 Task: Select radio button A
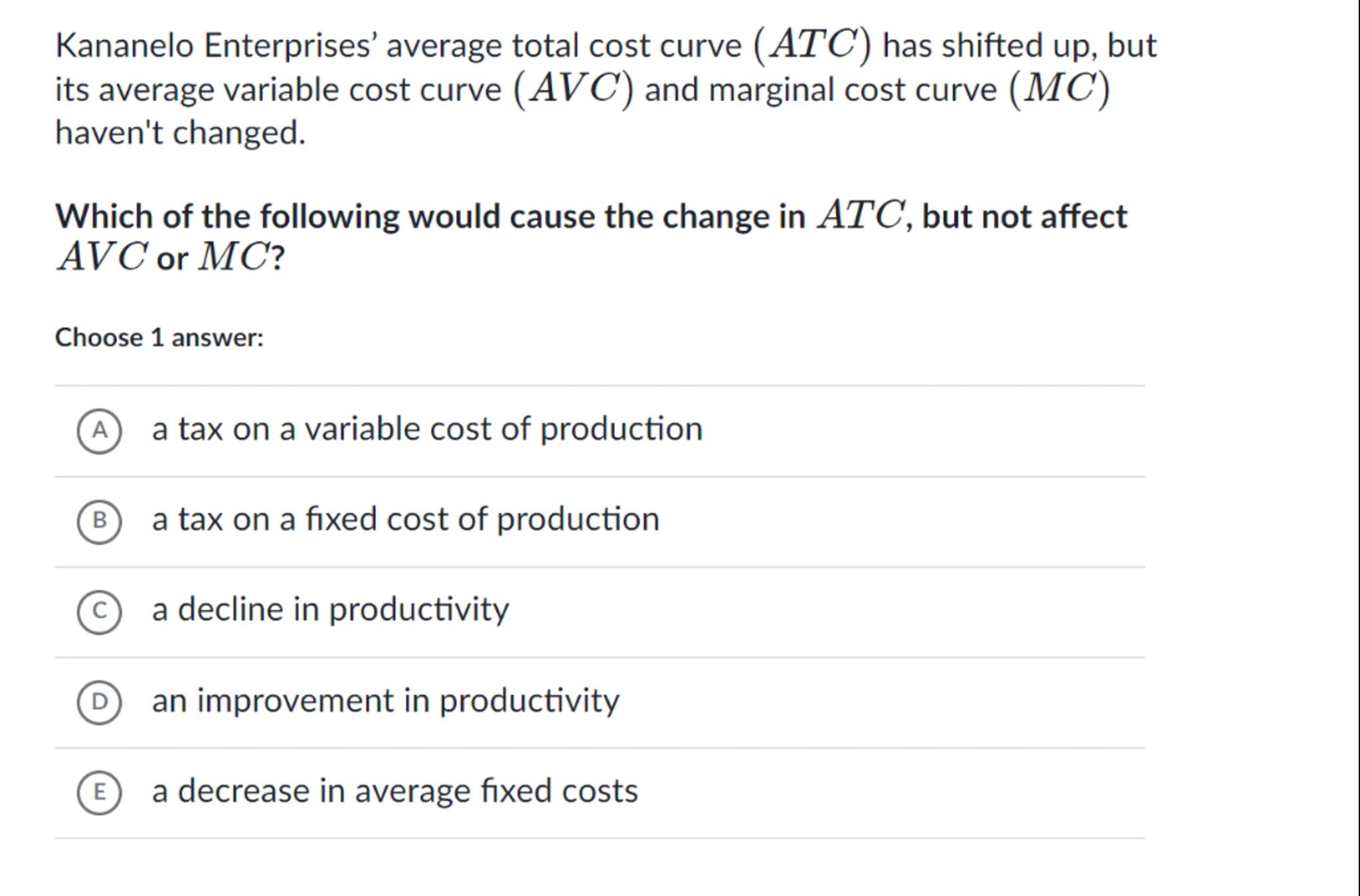(x=99, y=431)
